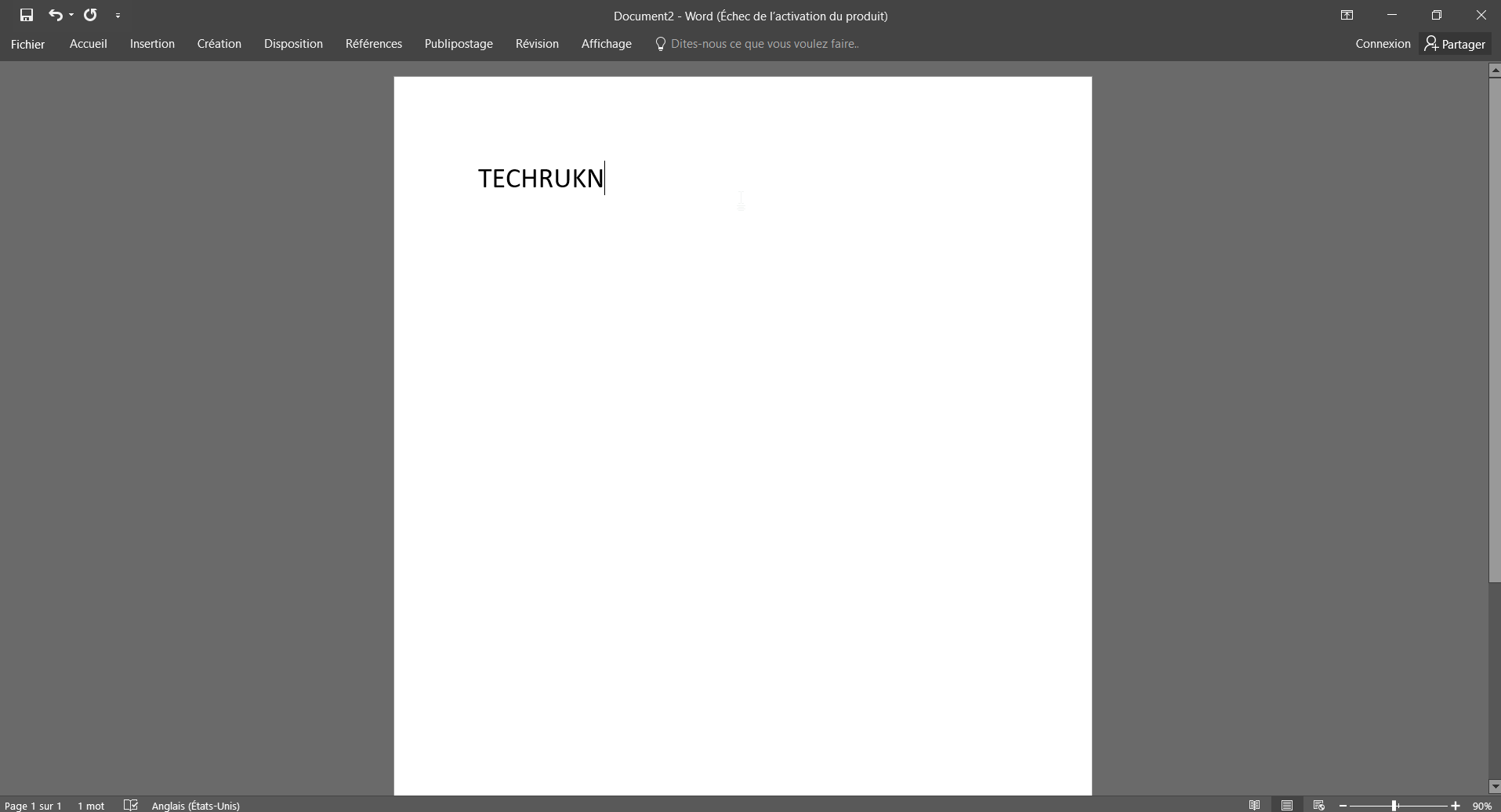Switch to the Accueil tab
The image size is (1501, 812).
coord(89,44)
